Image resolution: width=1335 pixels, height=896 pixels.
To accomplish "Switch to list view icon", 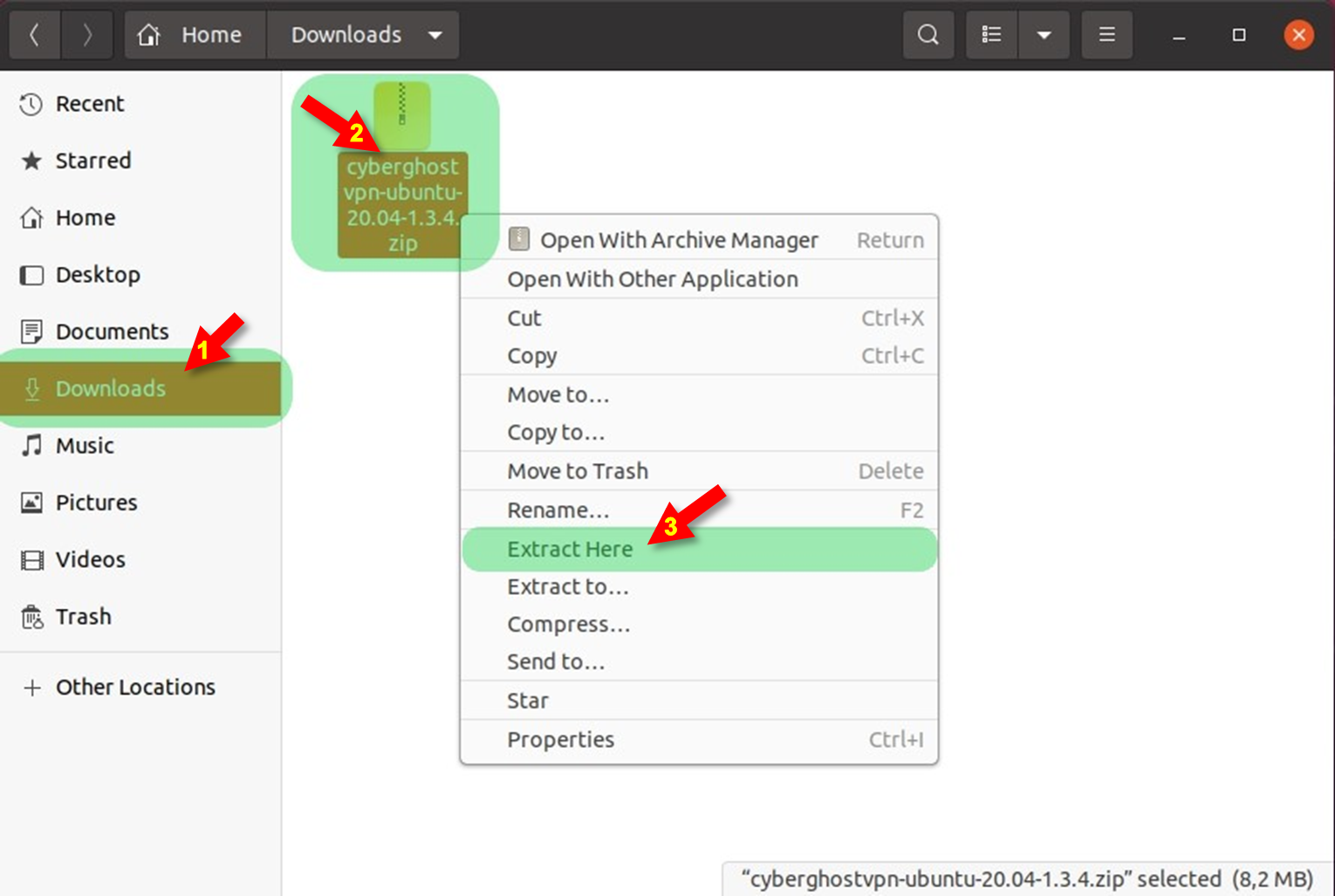I will [991, 35].
